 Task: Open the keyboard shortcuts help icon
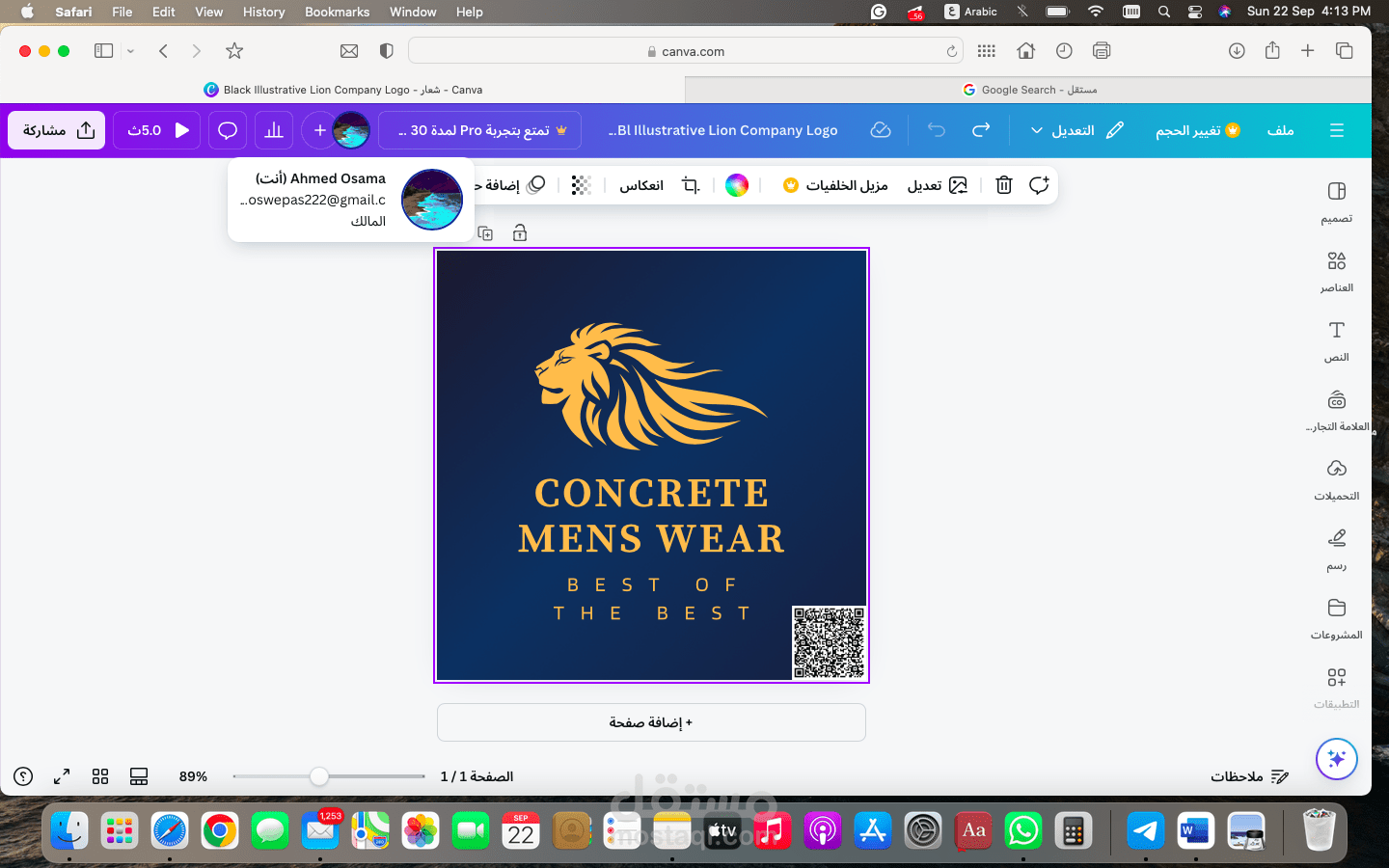[x=23, y=776]
